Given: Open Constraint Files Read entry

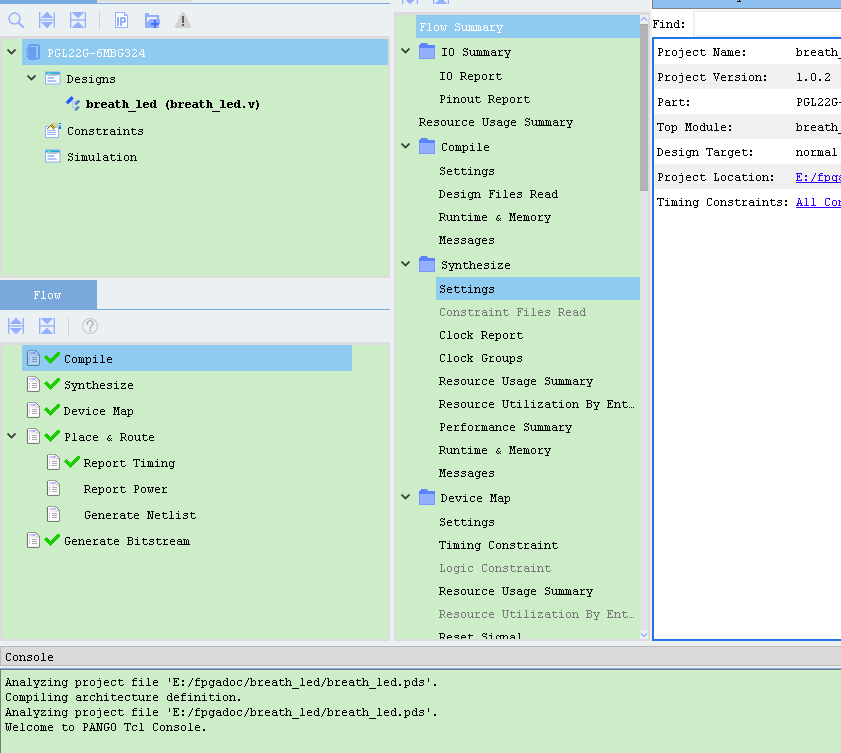Looking at the screenshot, I should (512, 312).
